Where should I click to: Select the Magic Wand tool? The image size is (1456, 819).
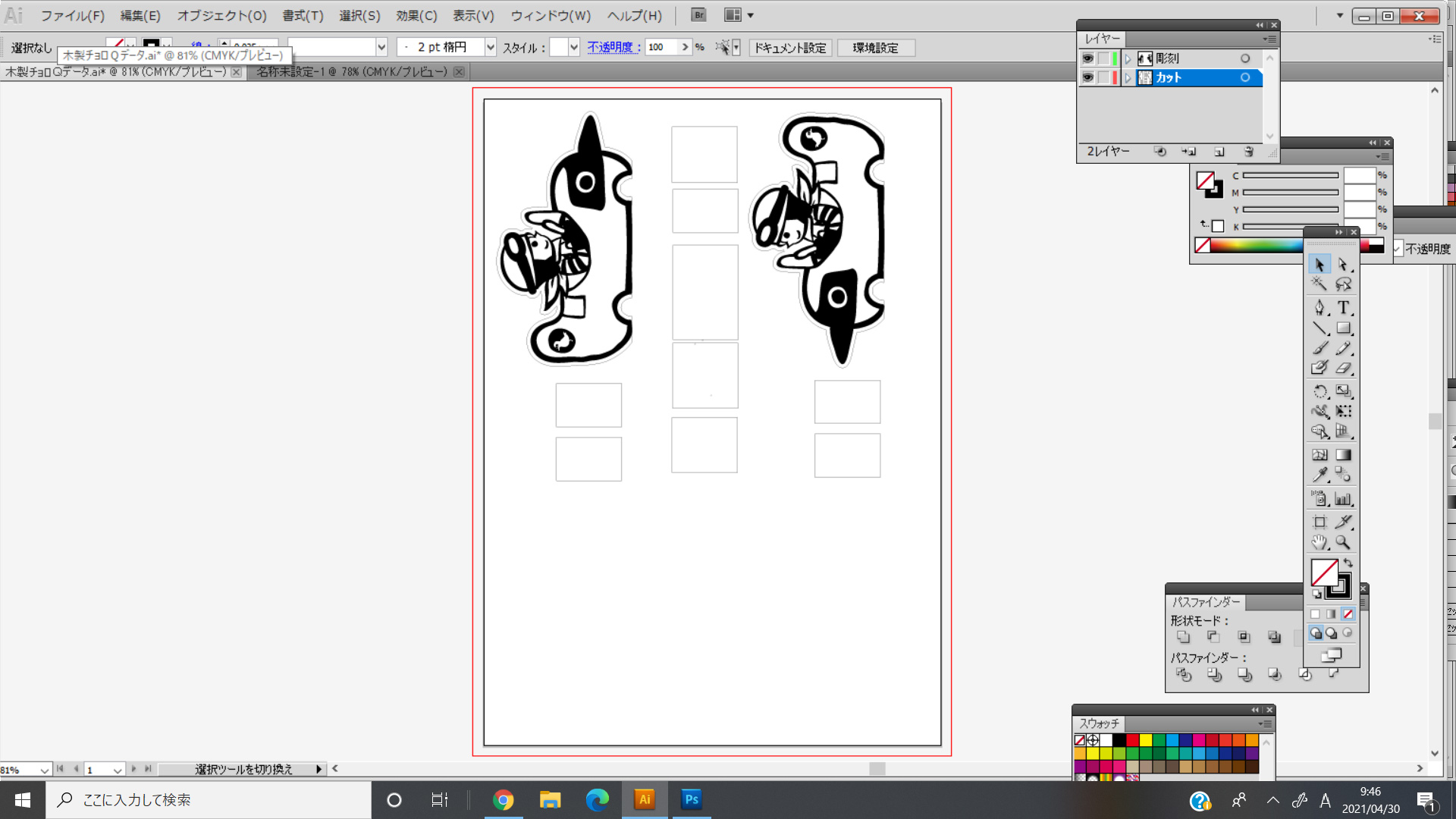pyautogui.click(x=1319, y=284)
